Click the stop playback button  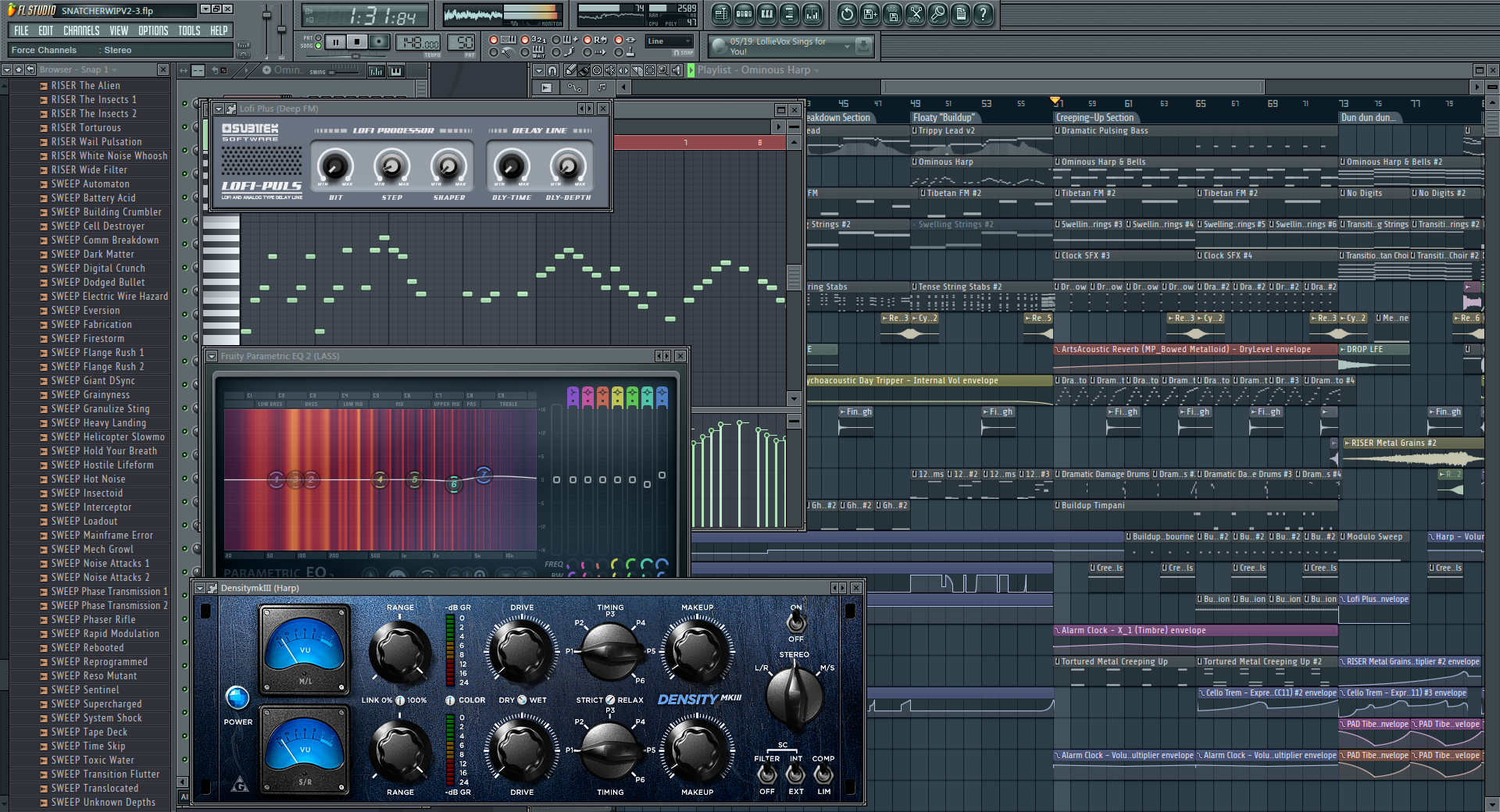coord(357,42)
